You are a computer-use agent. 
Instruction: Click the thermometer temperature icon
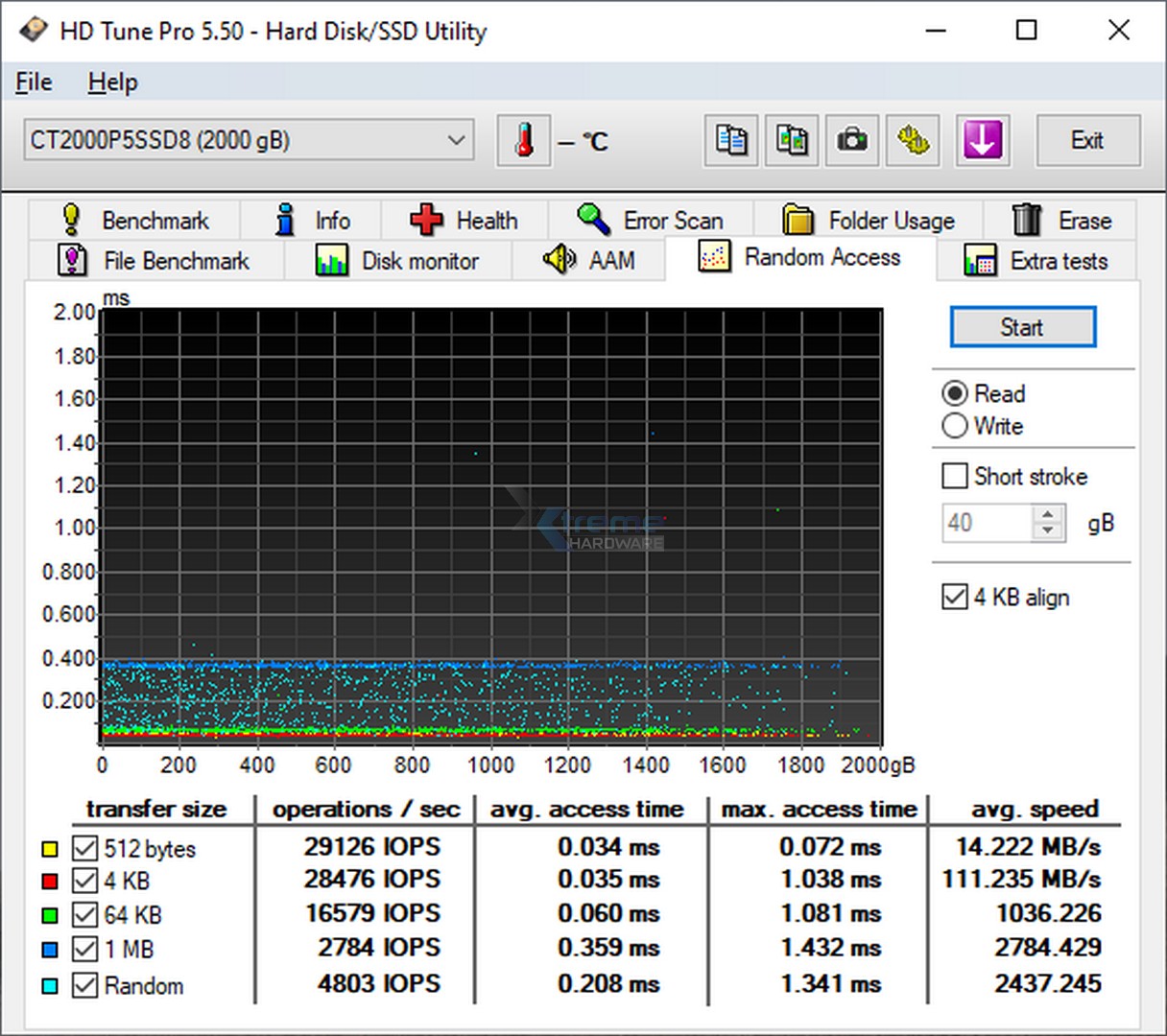click(523, 140)
